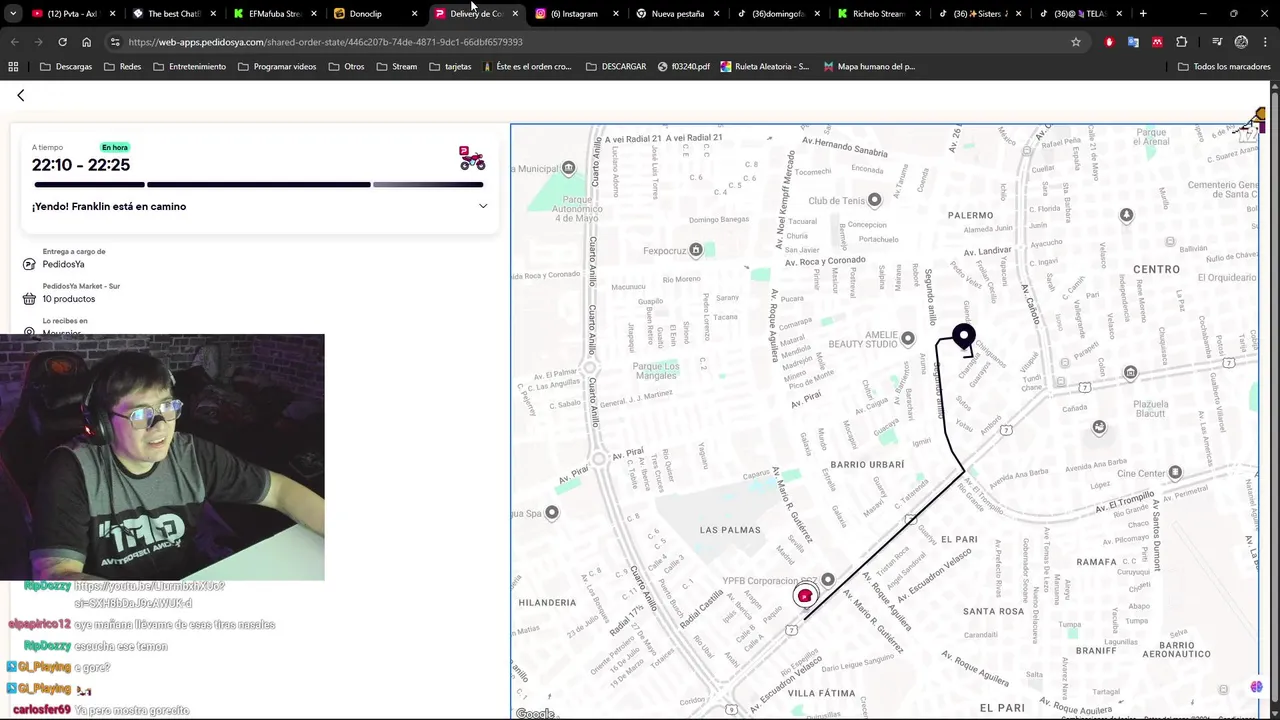Image resolution: width=1280 pixels, height=720 pixels.
Task: Click the 22:10 - 22:25 delivery time
Action: 81,165
